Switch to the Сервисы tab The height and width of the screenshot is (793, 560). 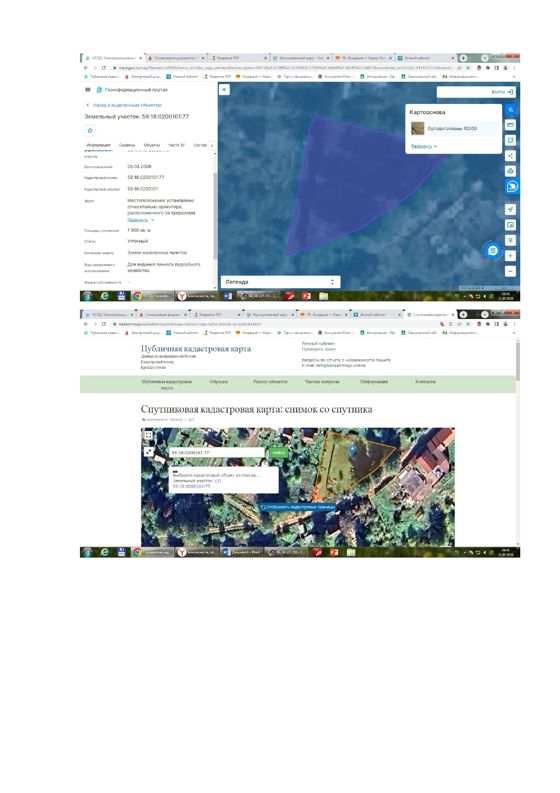coord(126,145)
